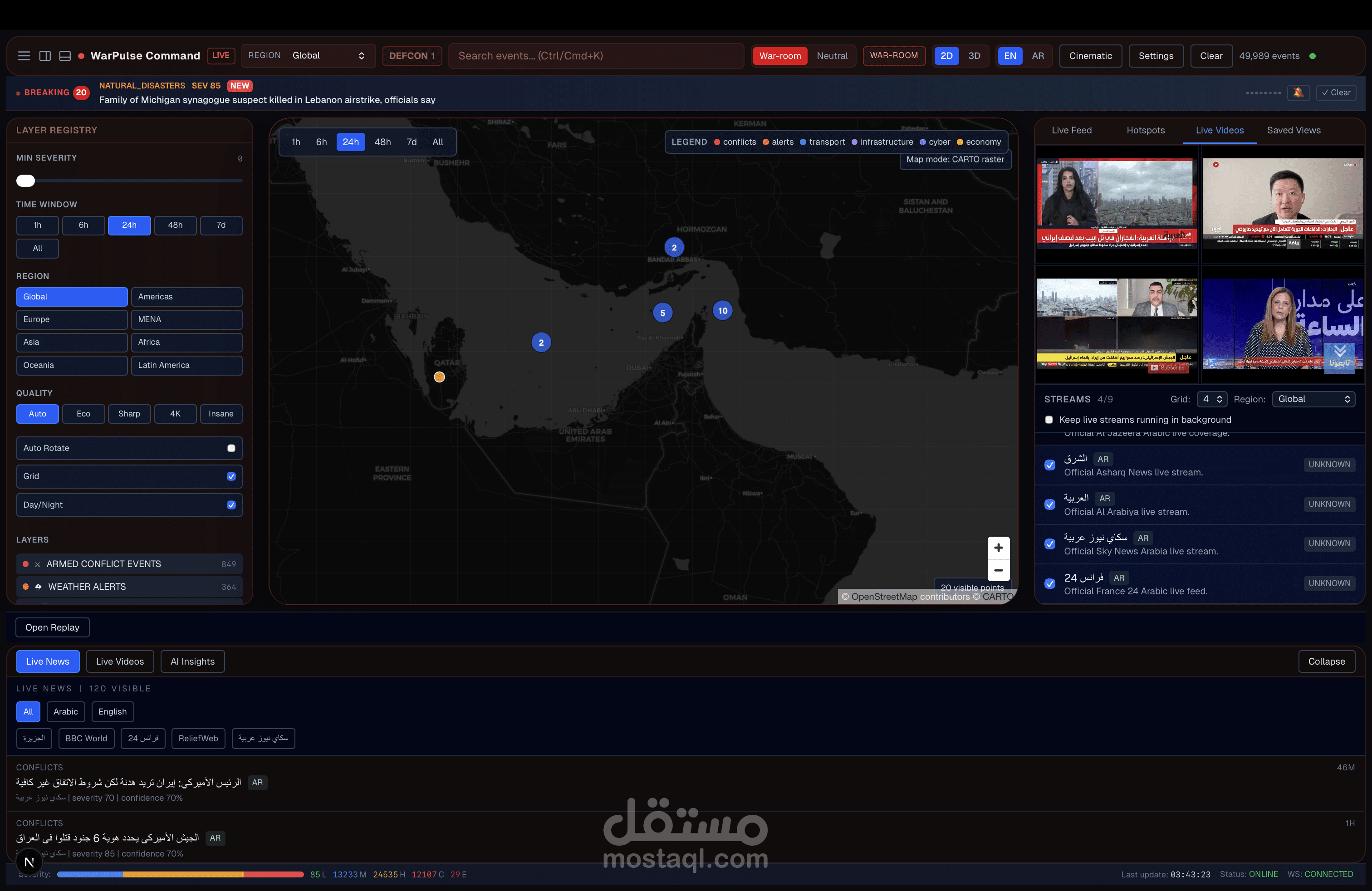Viewport: 1372px width, 891px height.
Task: Open the AI Insights tab
Action: (x=192, y=661)
